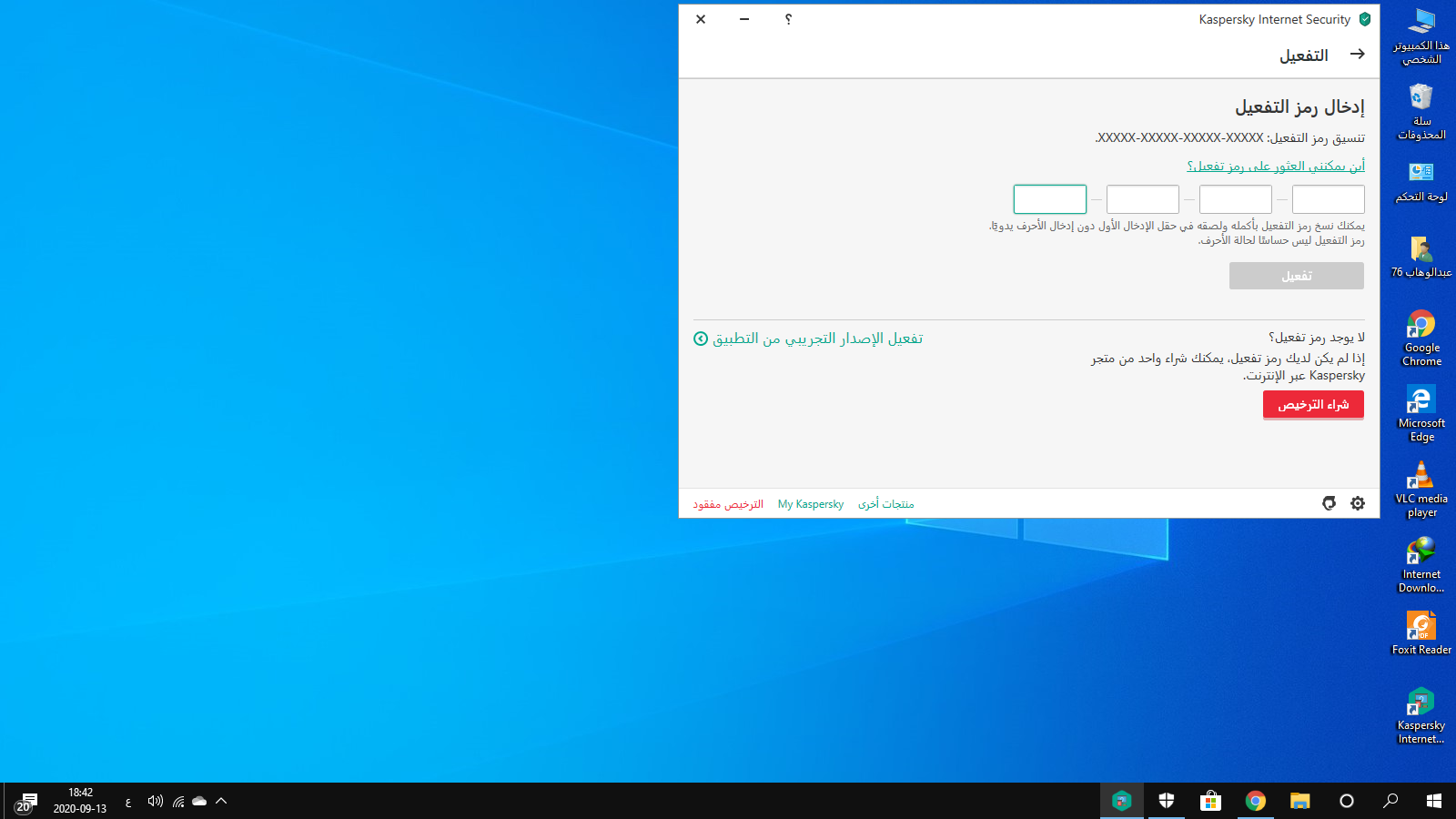Click the ع input language indicator in tray
This screenshot has width=1456, height=819.
click(x=128, y=802)
